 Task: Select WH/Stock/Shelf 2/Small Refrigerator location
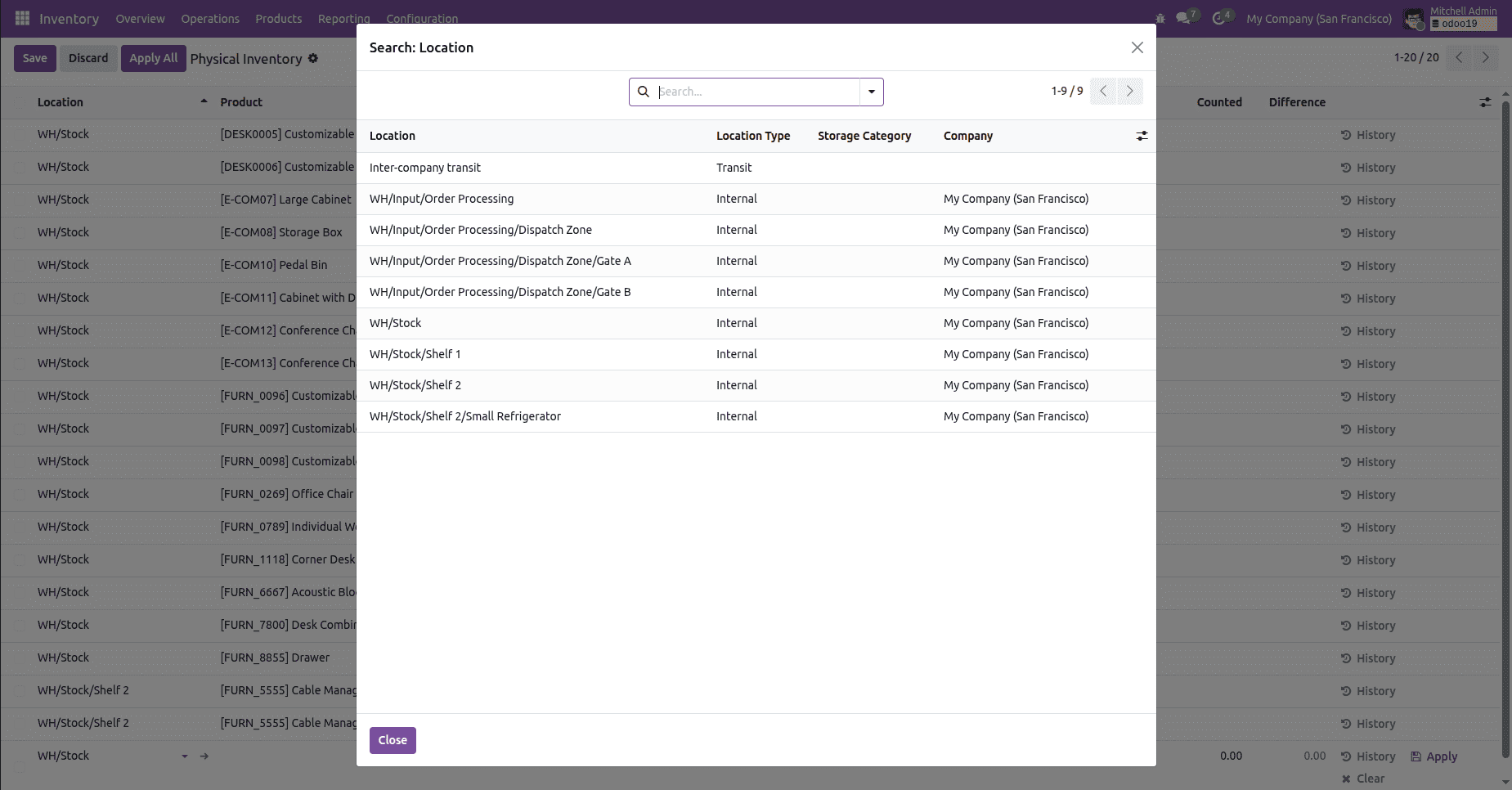(x=756, y=416)
